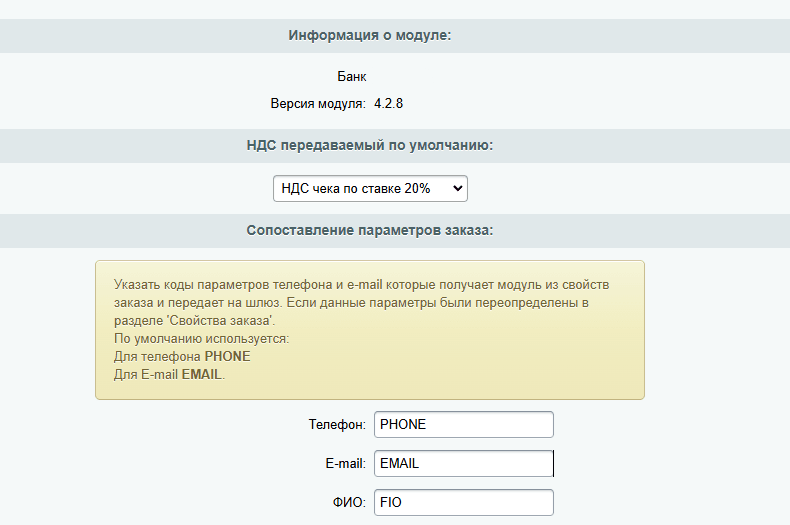
Task: Click the Банк module name text
Action: [353, 76]
